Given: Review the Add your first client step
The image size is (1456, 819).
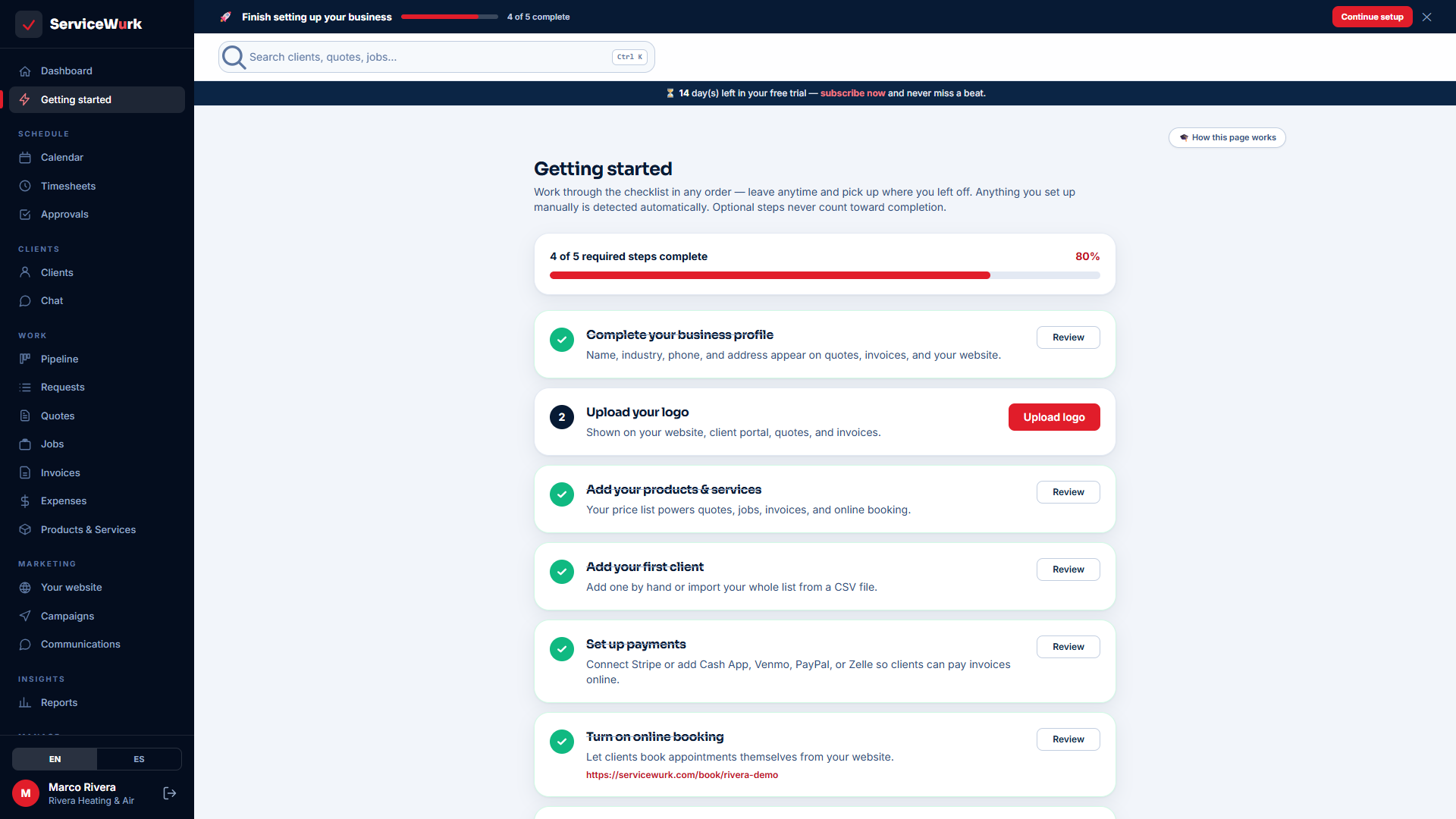Looking at the screenshot, I should pos(1068,570).
